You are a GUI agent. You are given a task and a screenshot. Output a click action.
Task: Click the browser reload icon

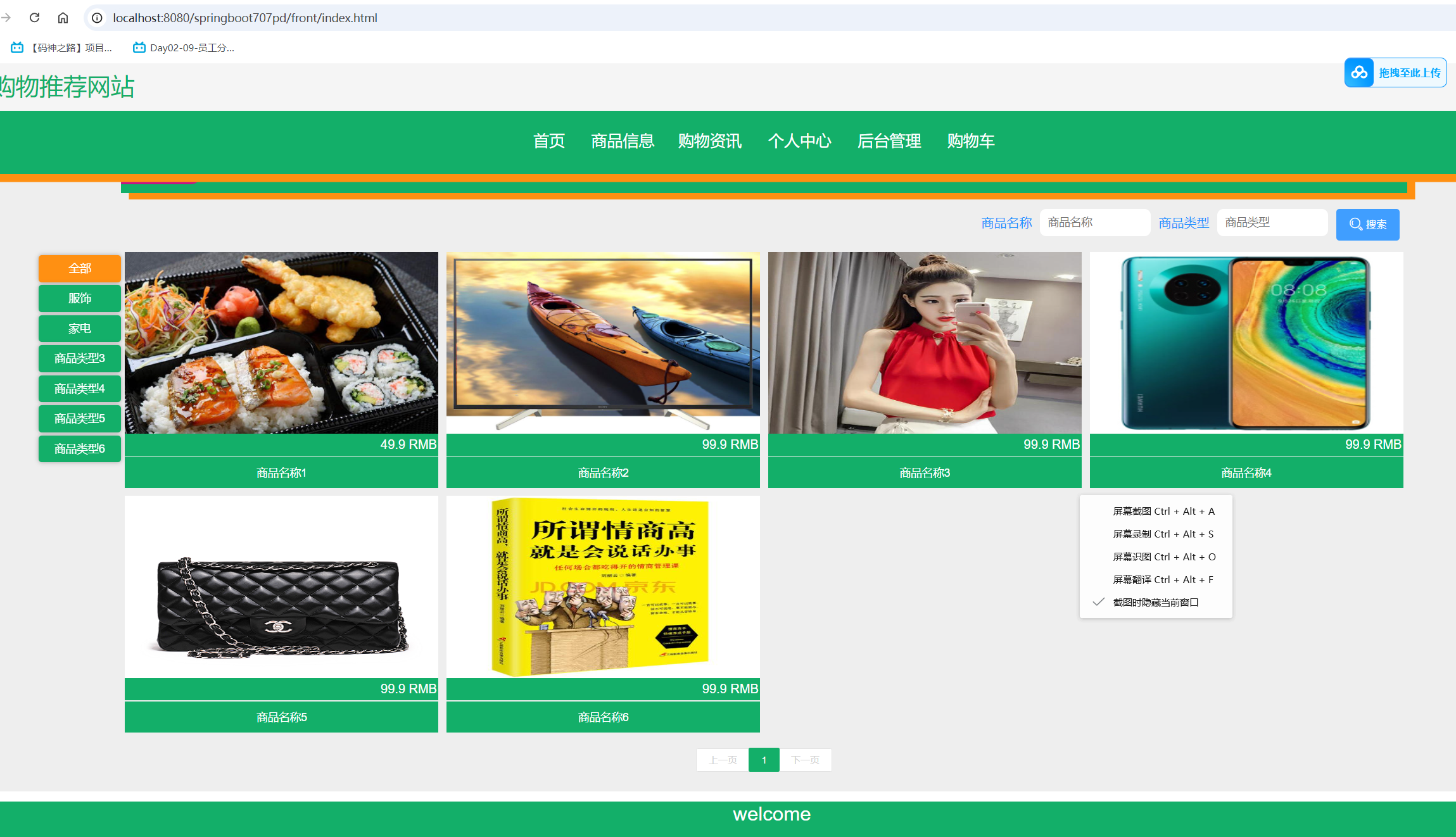pos(35,18)
